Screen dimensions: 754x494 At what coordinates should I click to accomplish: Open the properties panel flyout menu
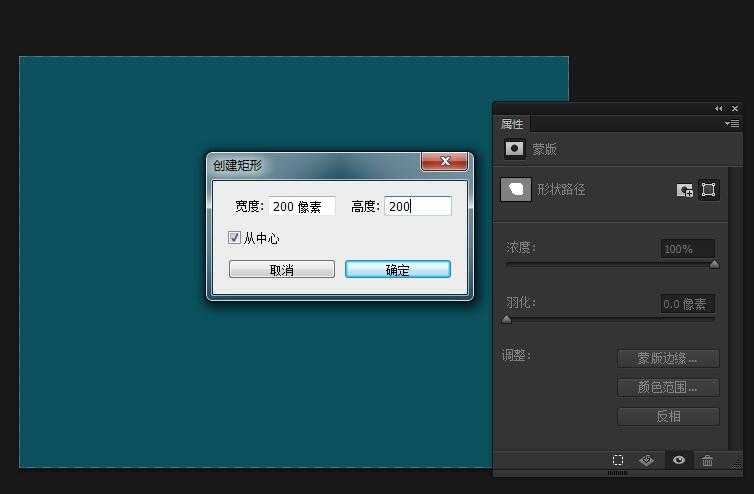tap(732, 124)
